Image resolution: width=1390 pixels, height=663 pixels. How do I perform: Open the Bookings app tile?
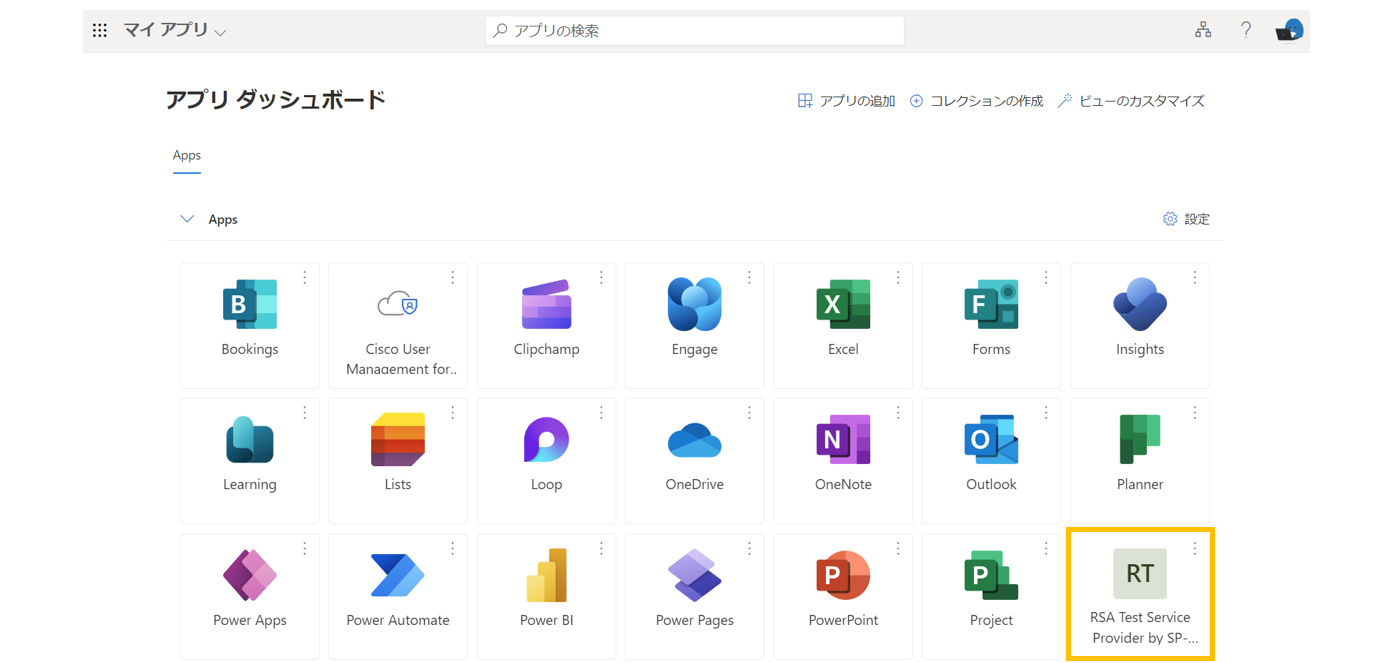point(250,325)
